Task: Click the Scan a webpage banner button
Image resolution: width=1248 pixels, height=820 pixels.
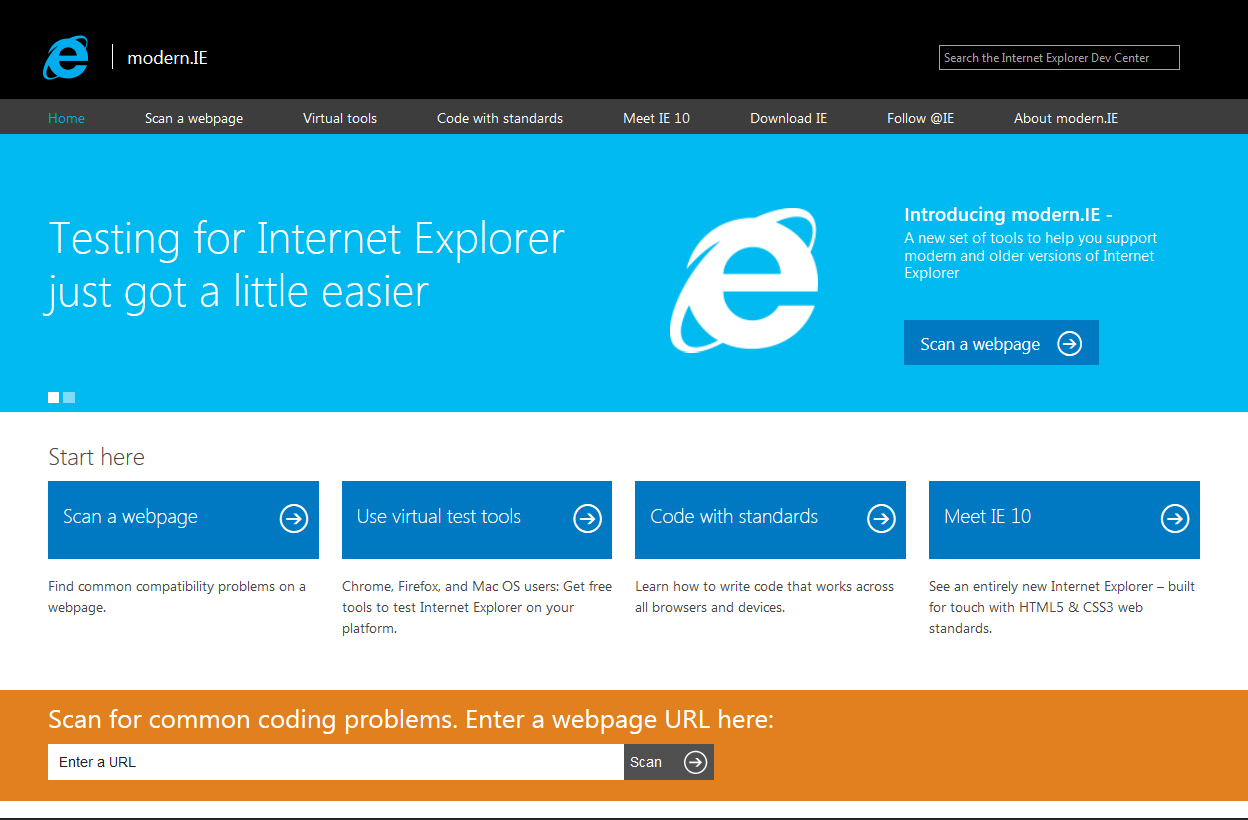Action: pos(1000,342)
